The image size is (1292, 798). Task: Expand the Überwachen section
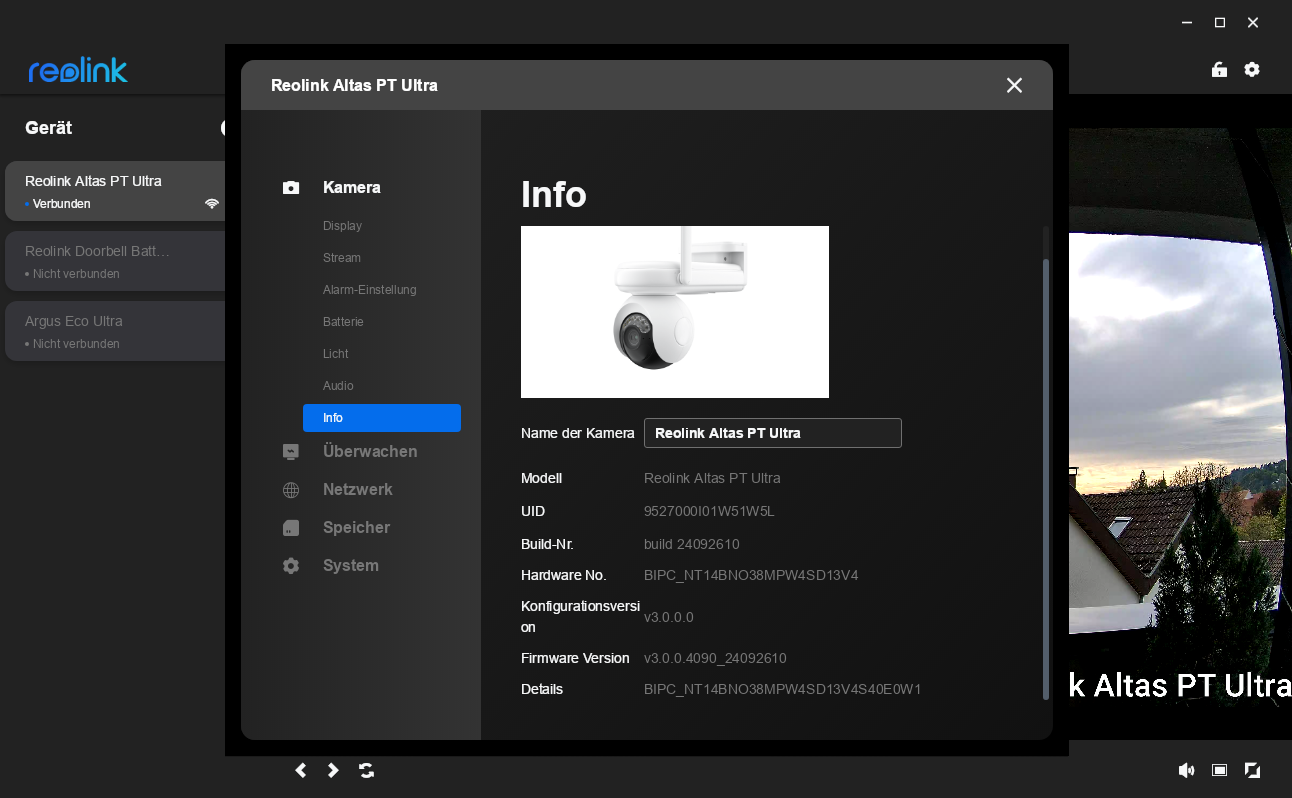pos(369,452)
